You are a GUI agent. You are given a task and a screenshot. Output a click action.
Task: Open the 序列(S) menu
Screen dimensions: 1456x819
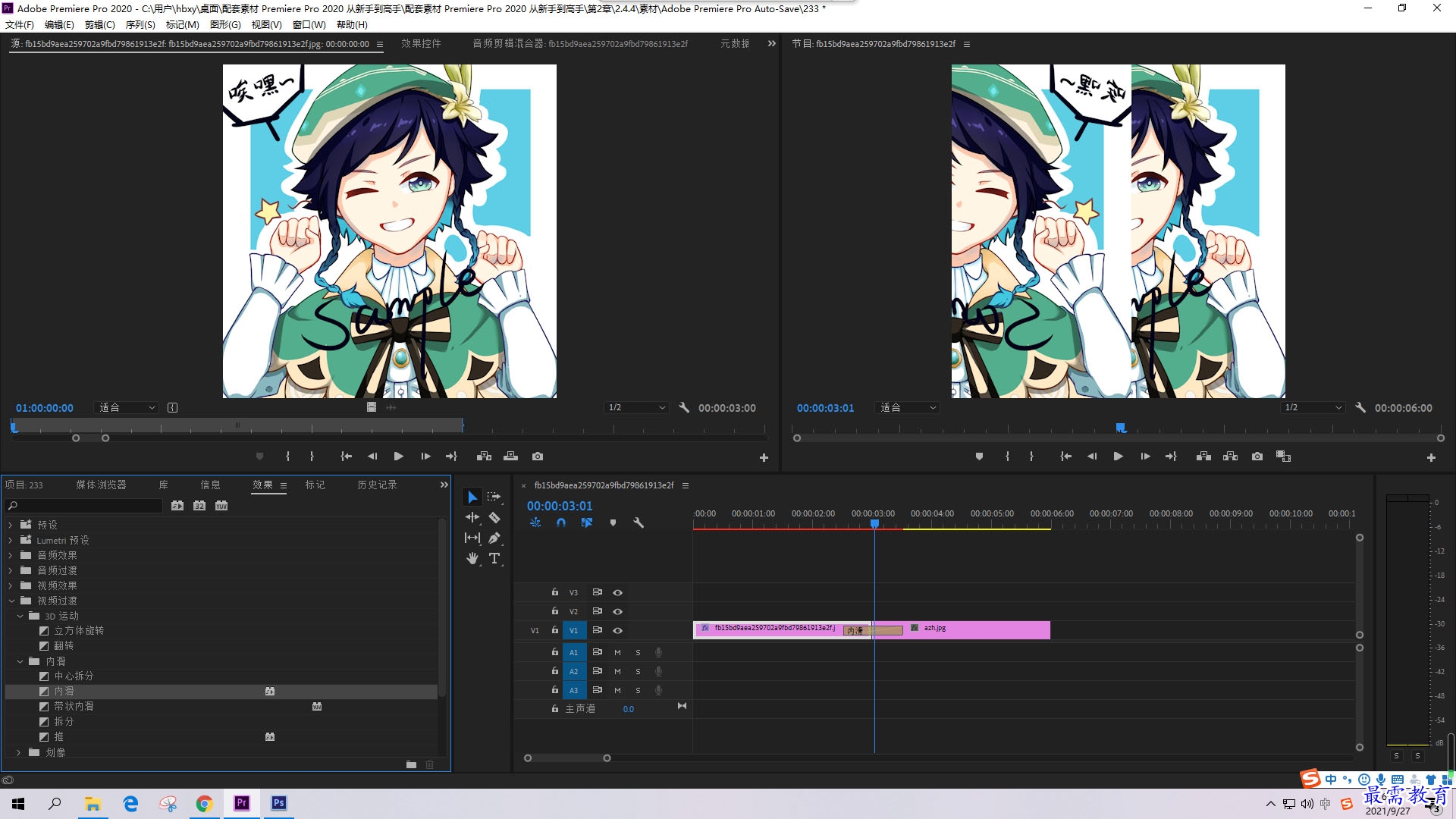coord(140,24)
